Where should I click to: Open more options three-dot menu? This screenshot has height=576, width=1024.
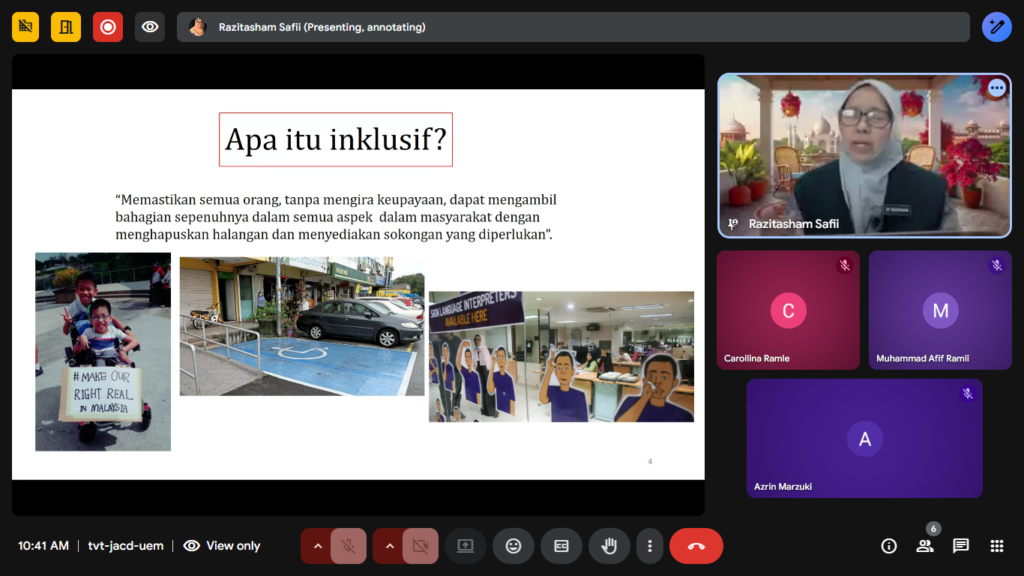(x=650, y=546)
